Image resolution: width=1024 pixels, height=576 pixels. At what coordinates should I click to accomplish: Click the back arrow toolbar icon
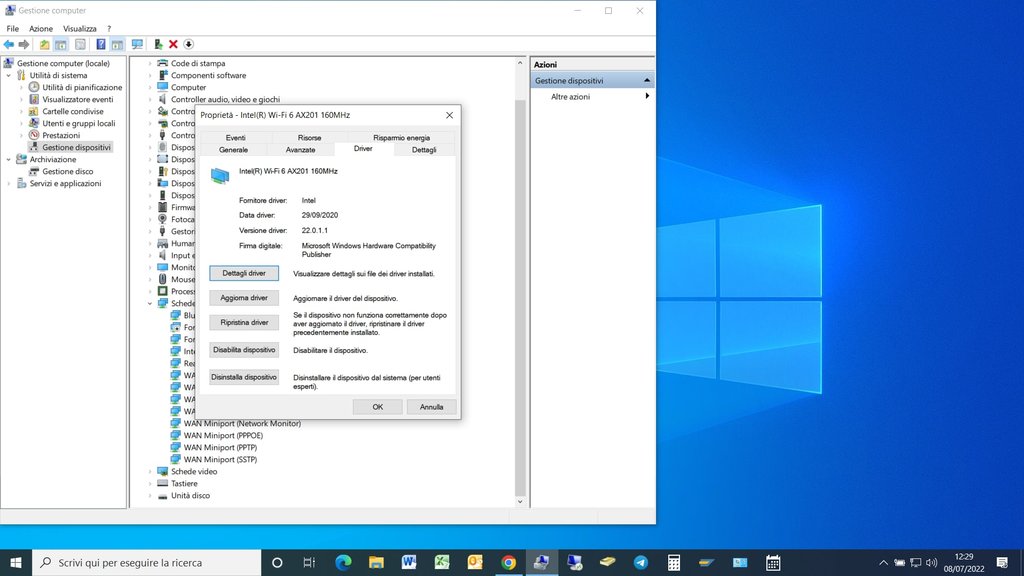tap(8, 44)
